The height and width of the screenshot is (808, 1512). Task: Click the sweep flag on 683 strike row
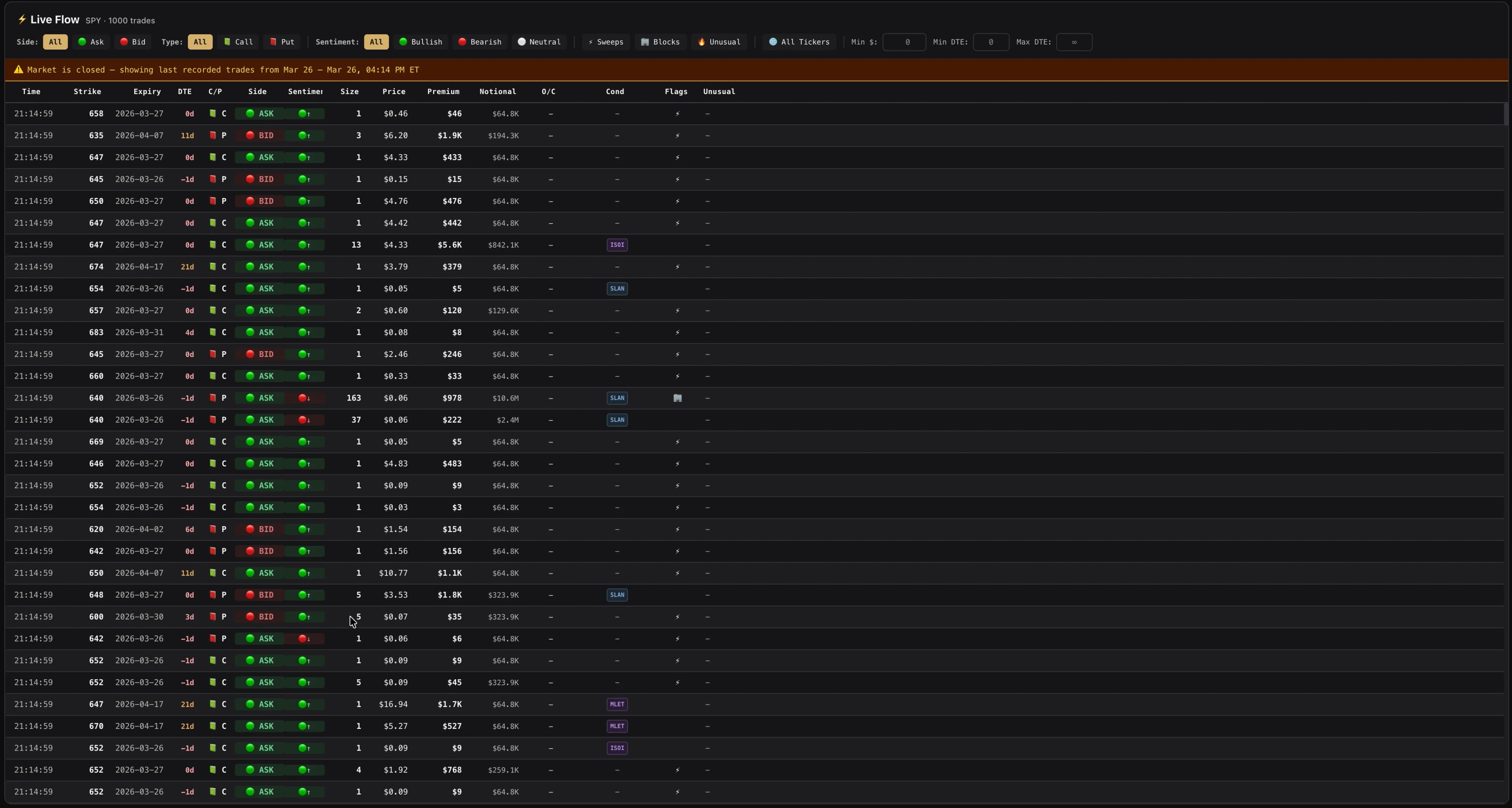(x=677, y=333)
